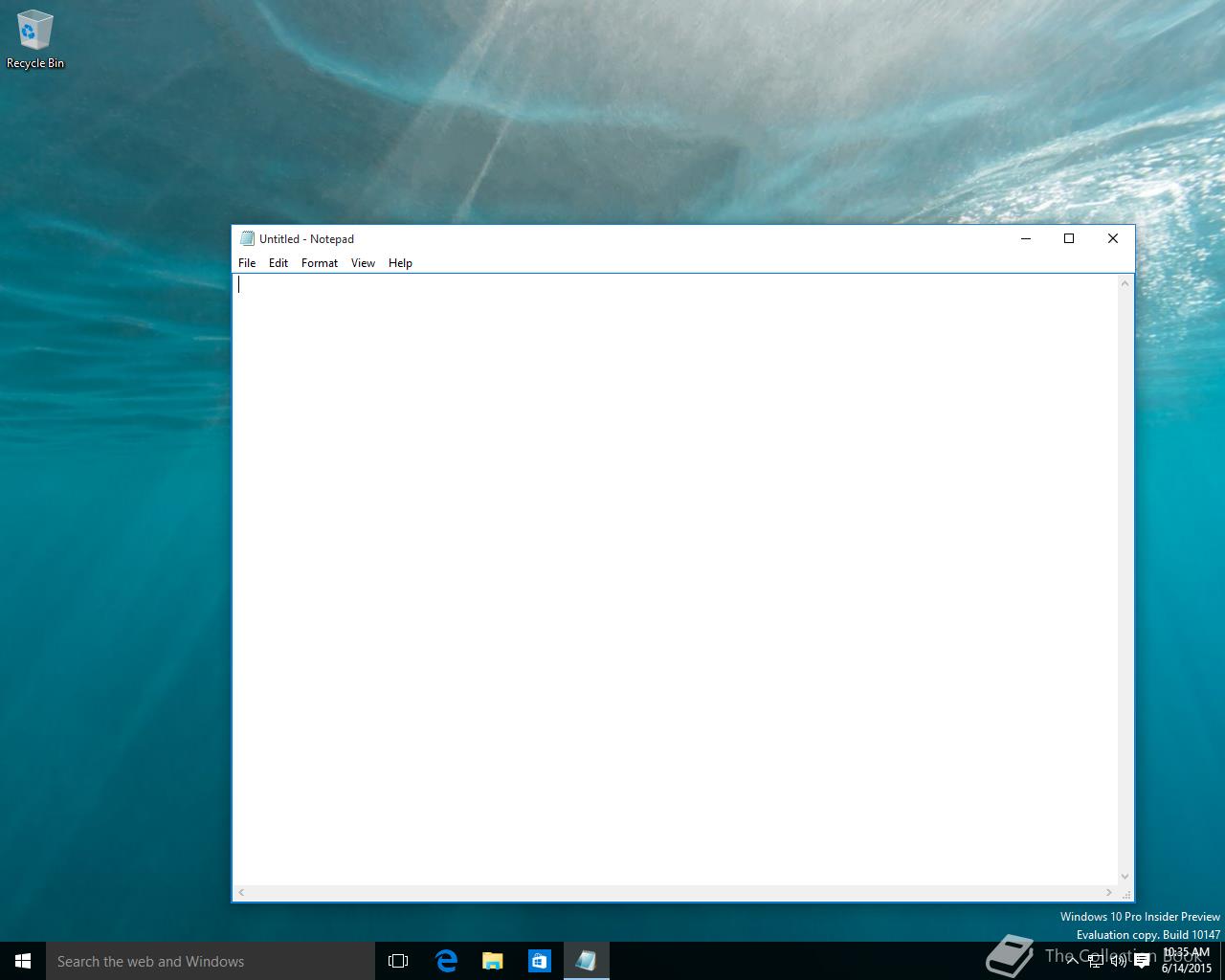Open the Windows Store from the taskbar
1225x980 pixels.
[x=540, y=961]
